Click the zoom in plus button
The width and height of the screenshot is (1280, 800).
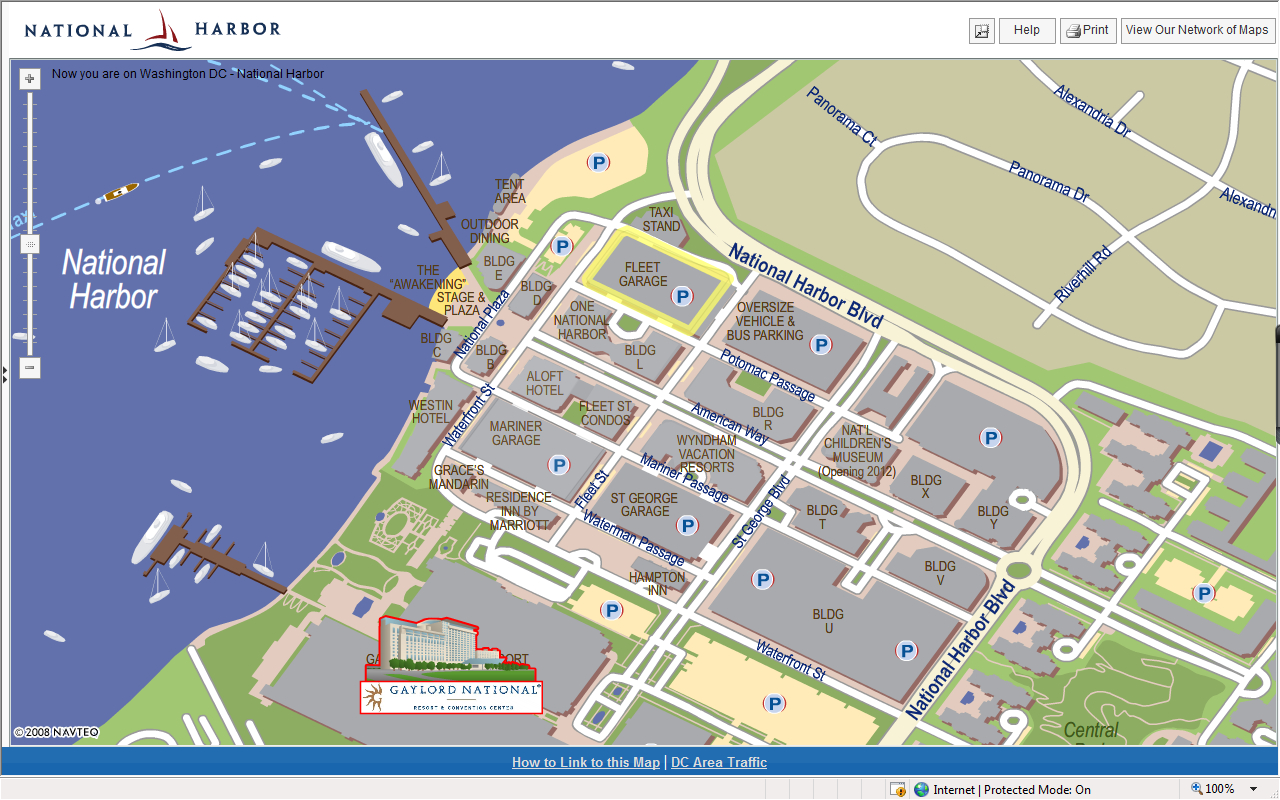(x=30, y=78)
